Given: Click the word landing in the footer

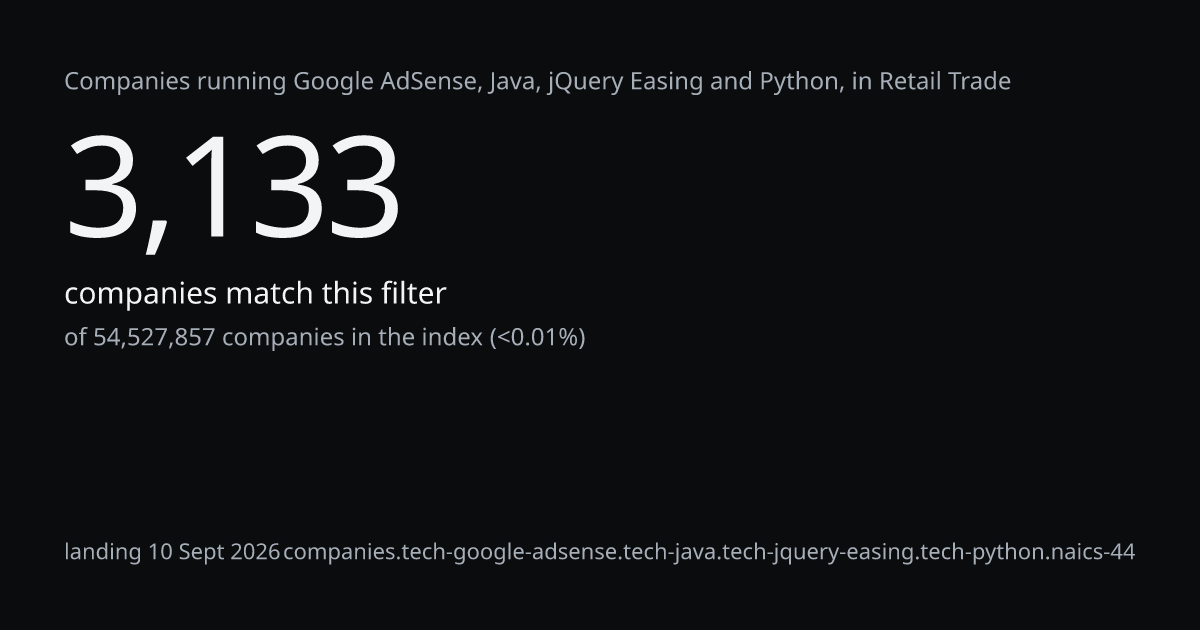Looking at the screenshot, I should click(x=103, y=552).
